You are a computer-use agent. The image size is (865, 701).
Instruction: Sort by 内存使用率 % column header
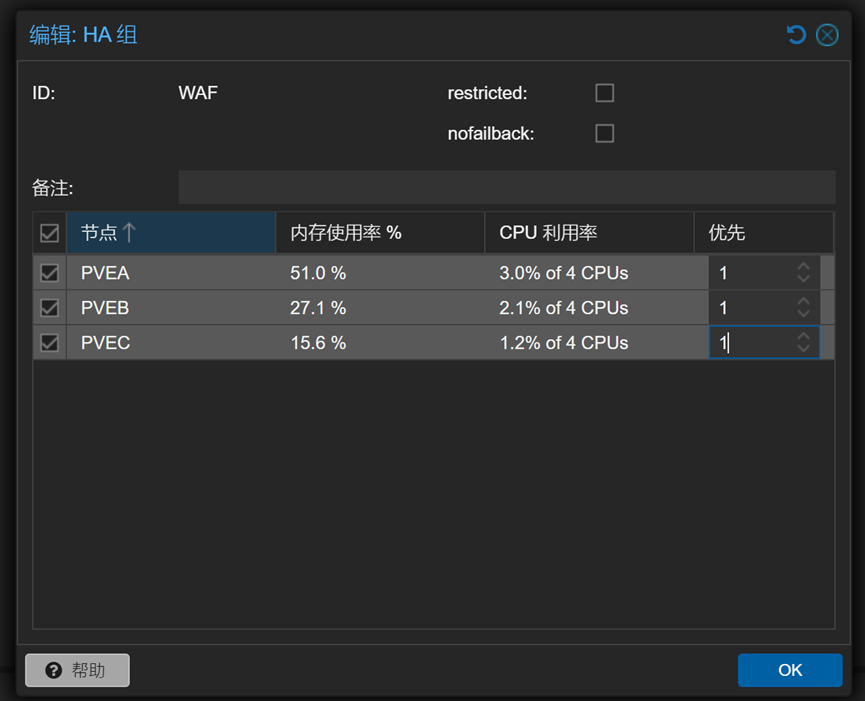[380, 233]
